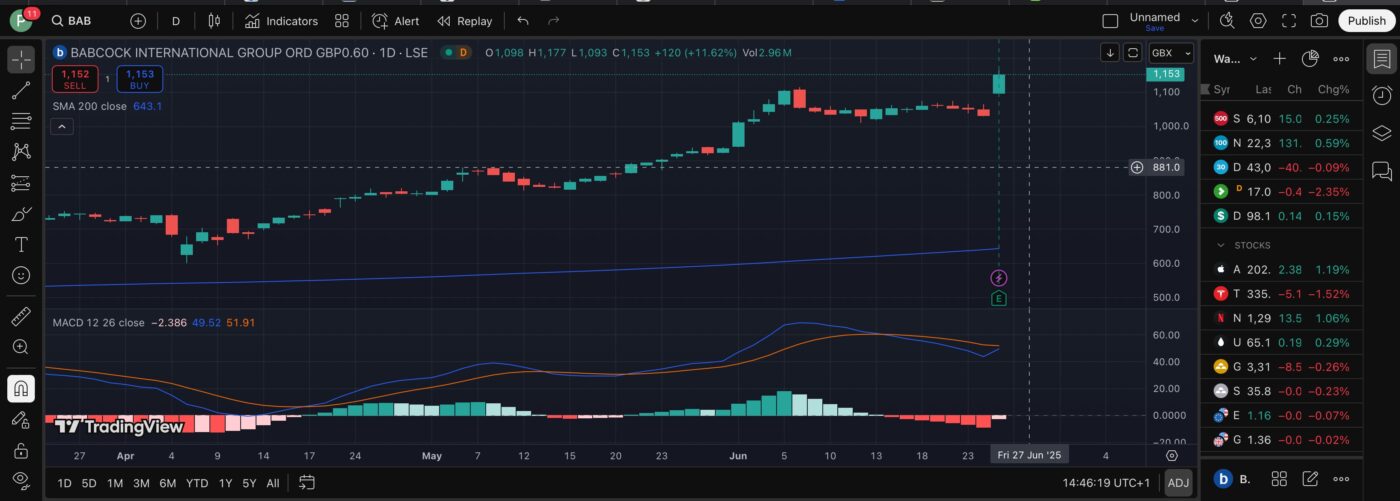
Task: Publish the chart idea
Action: point(1367,21)
